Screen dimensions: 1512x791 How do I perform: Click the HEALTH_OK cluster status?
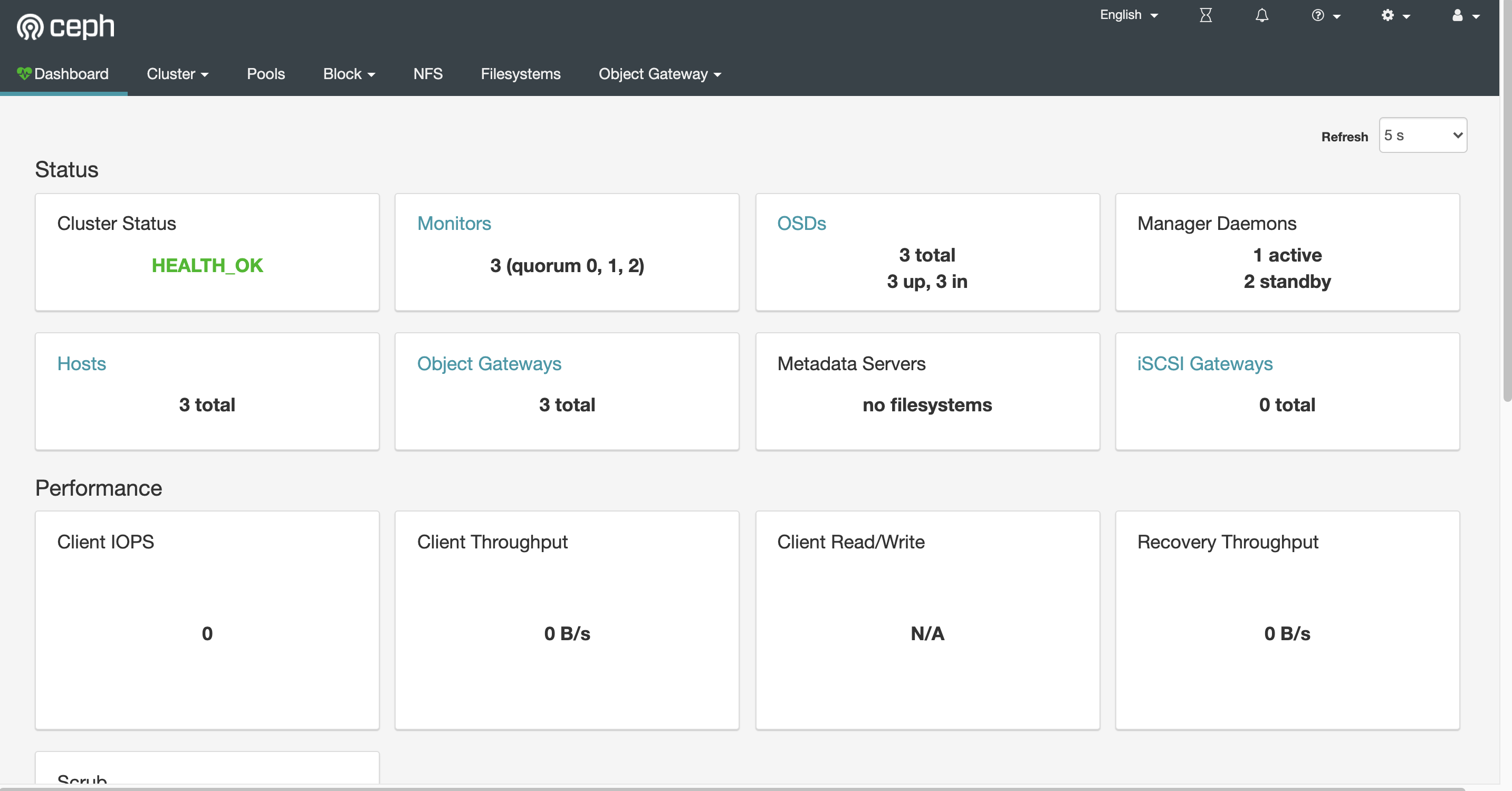[207, 266]
